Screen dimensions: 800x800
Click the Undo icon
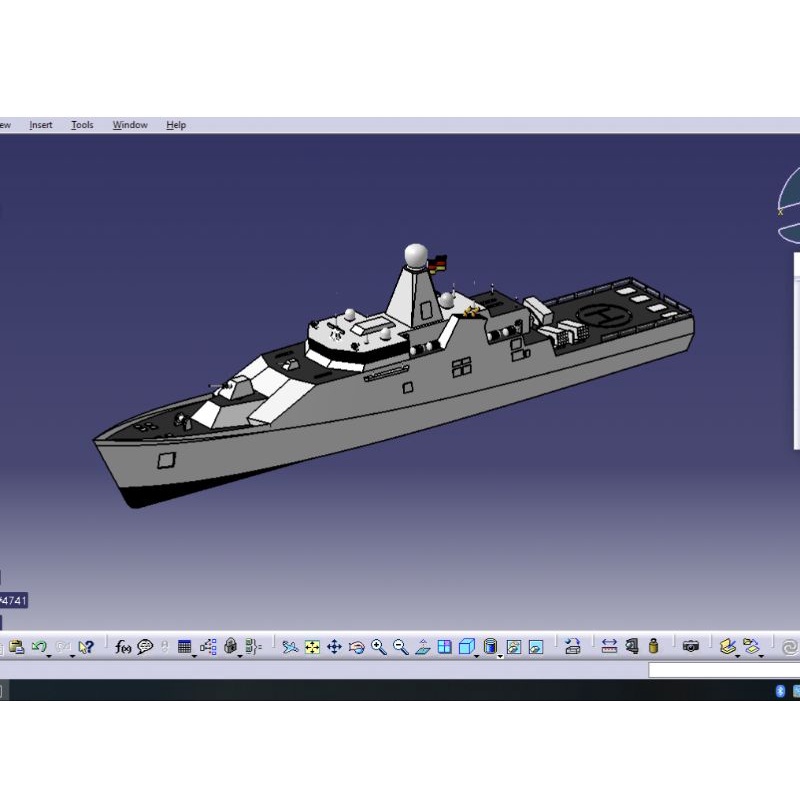pyautogui.click(x=39, y=646)
